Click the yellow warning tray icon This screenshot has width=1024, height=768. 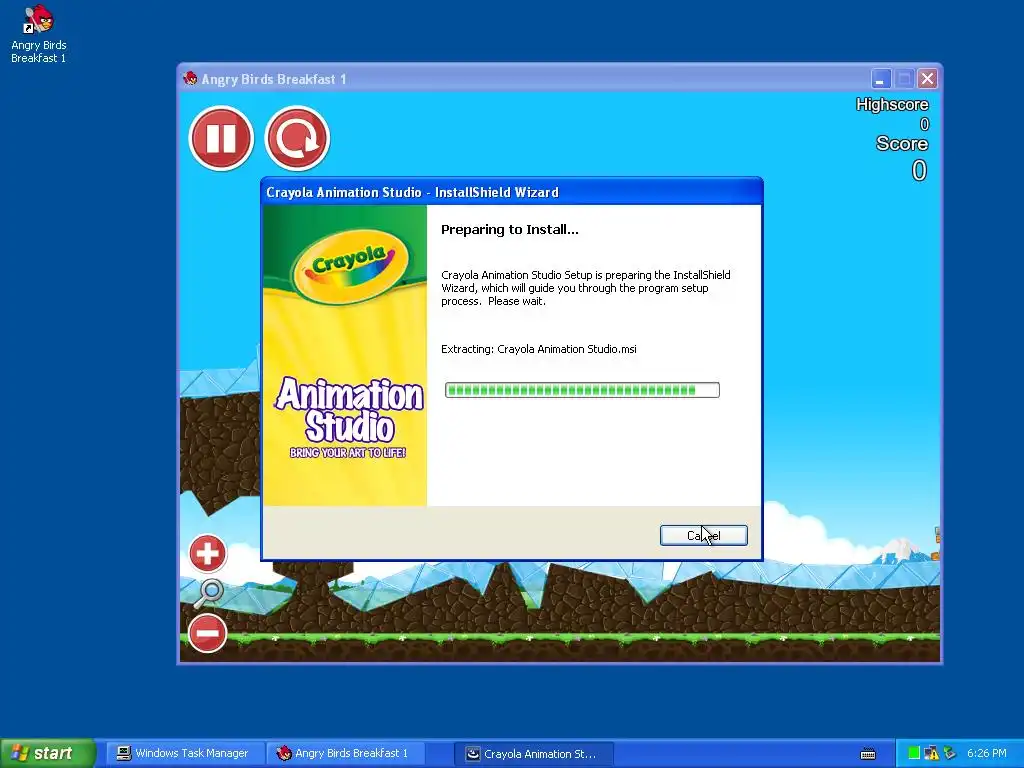931,753
